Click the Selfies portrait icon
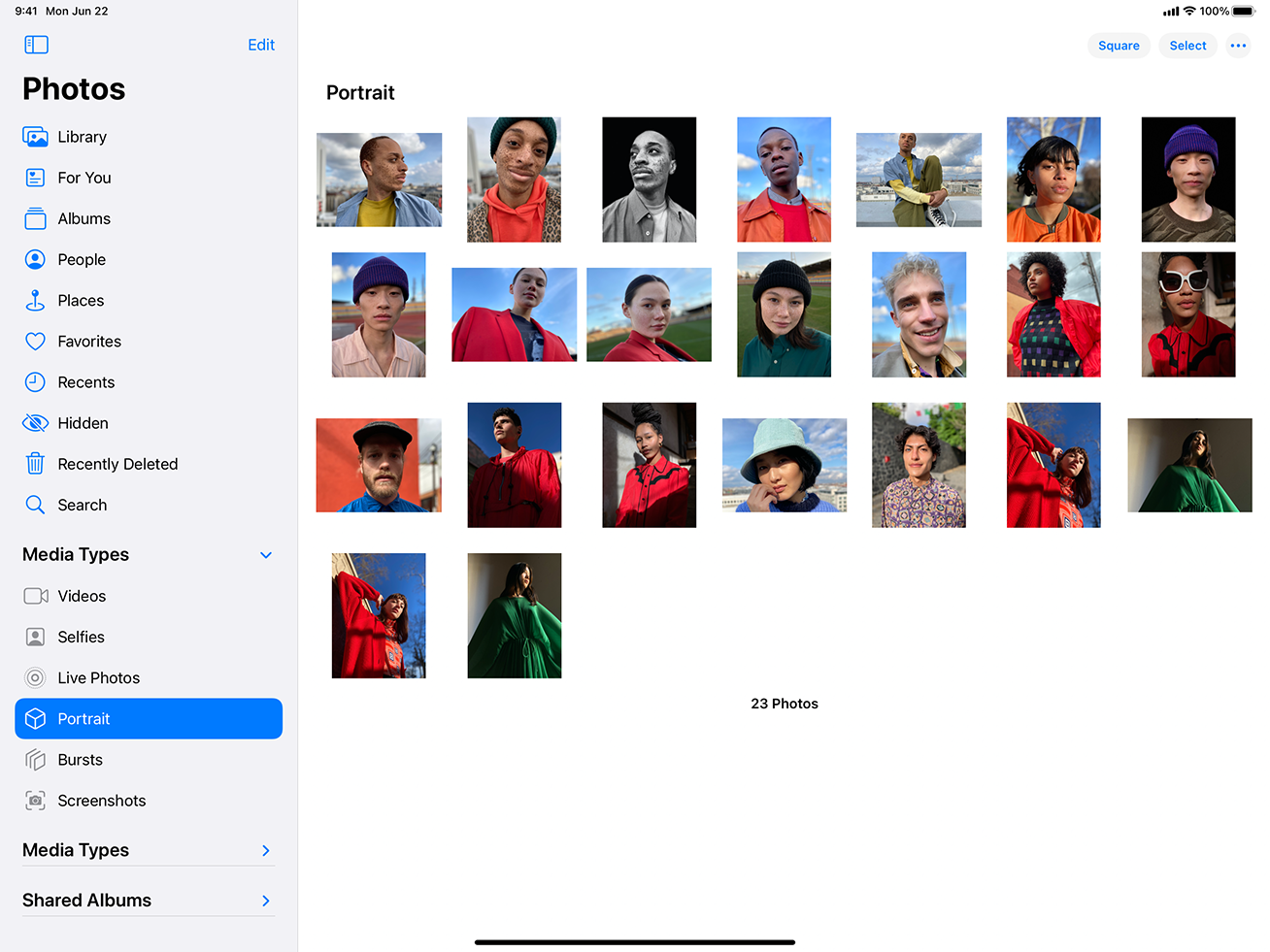Screen dimensions: 1270x952 35,637
